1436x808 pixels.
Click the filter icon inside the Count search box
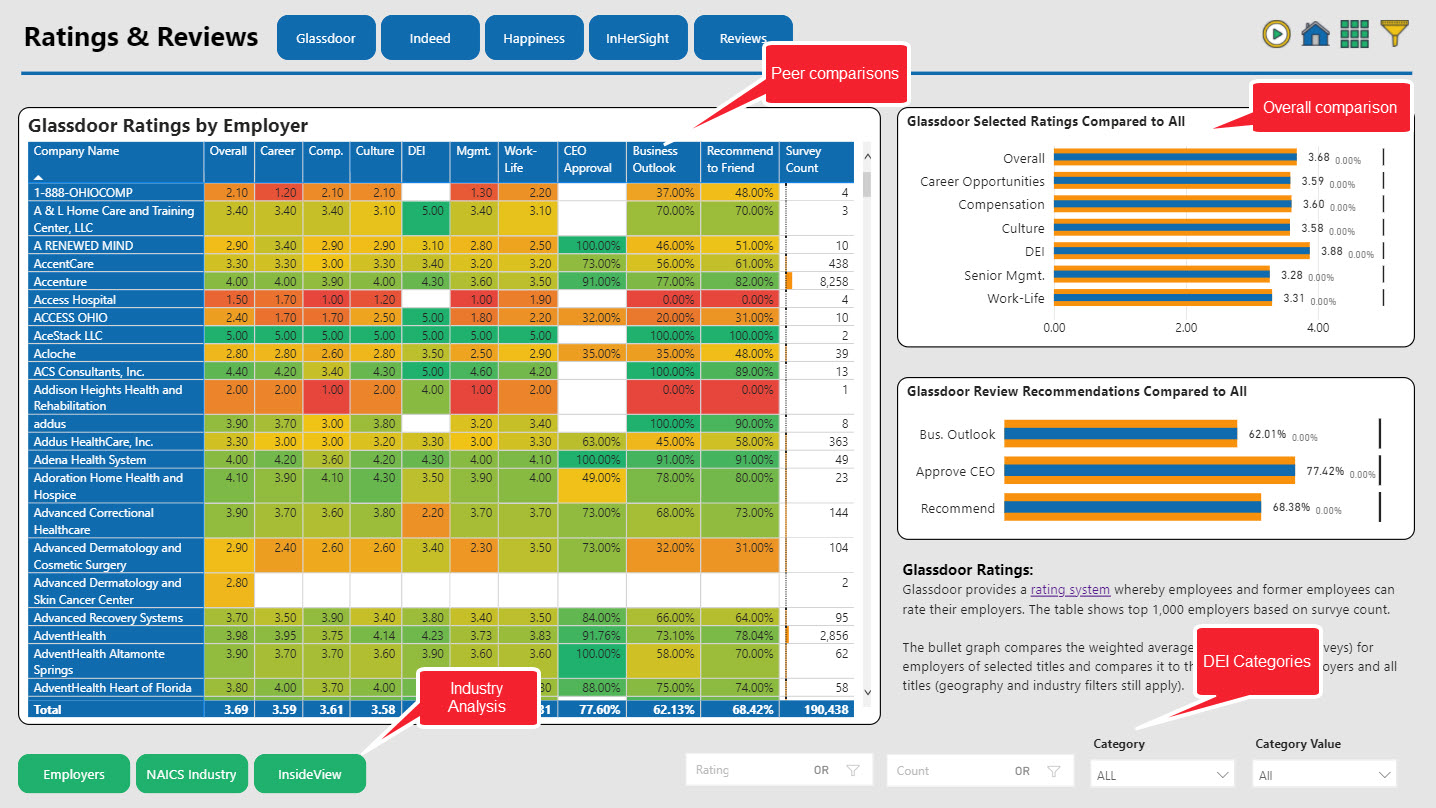tap(1055, 770)
